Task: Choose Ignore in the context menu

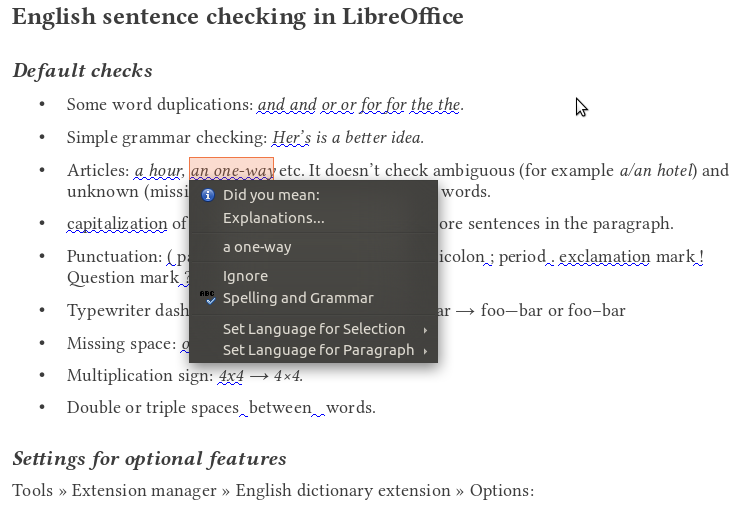Action: (245, 276)
